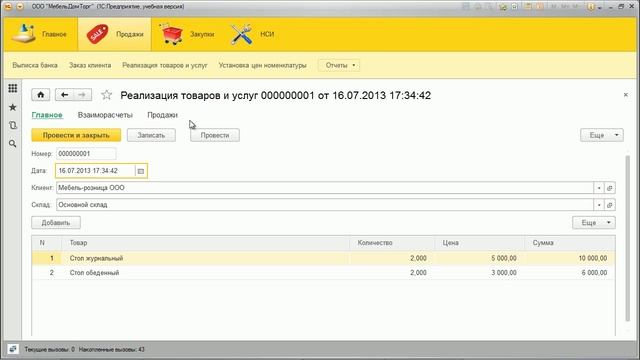Click the price cell 5 000,00
The image size is (640, 360).
(x=480, y=258)
